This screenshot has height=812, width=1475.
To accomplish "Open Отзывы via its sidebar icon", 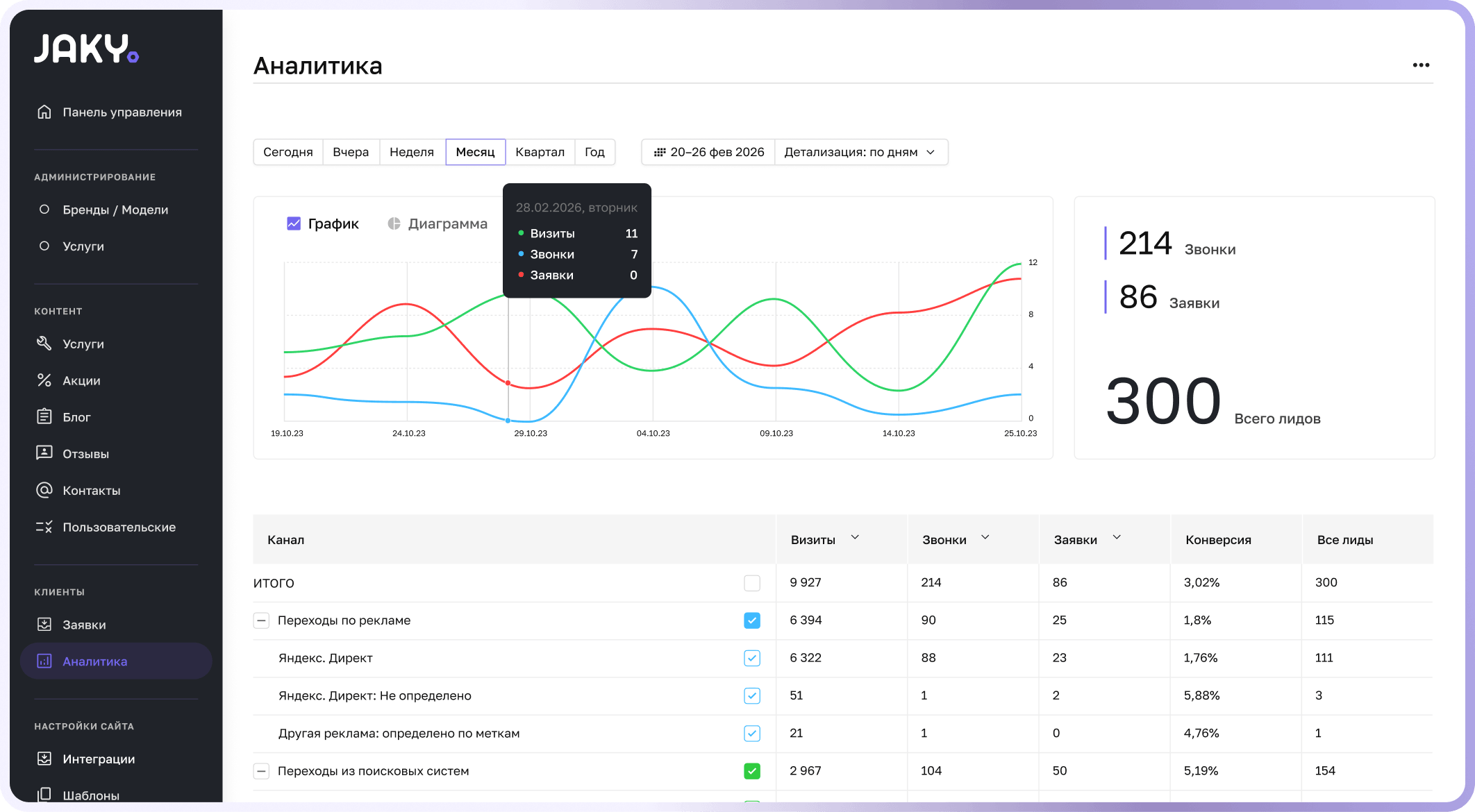I will [44, 453].
